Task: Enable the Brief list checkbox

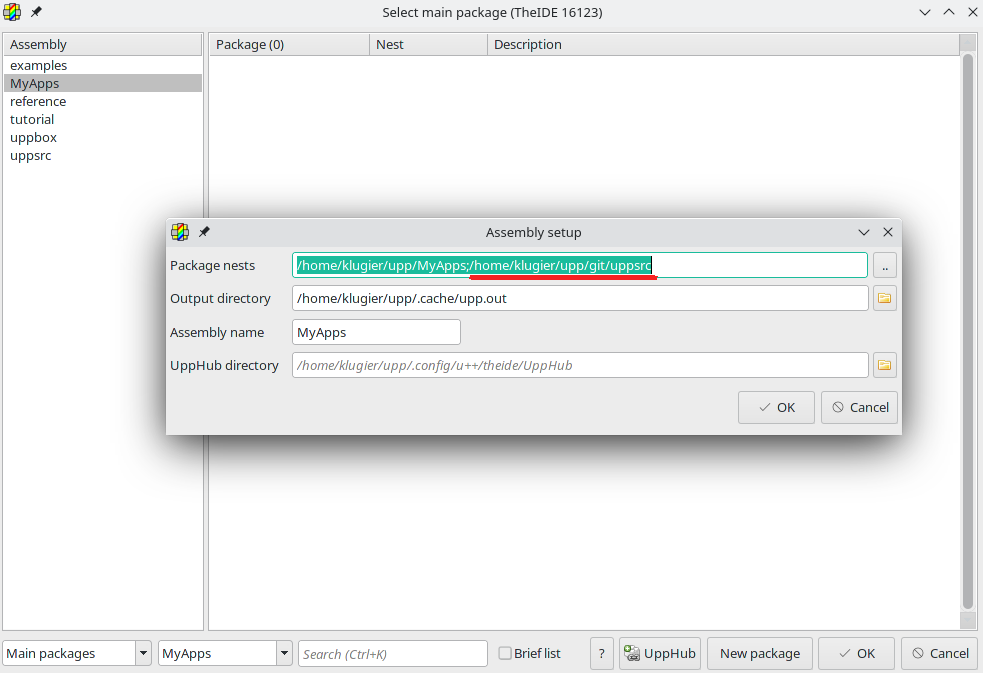Action: click(x=505, y=653)
